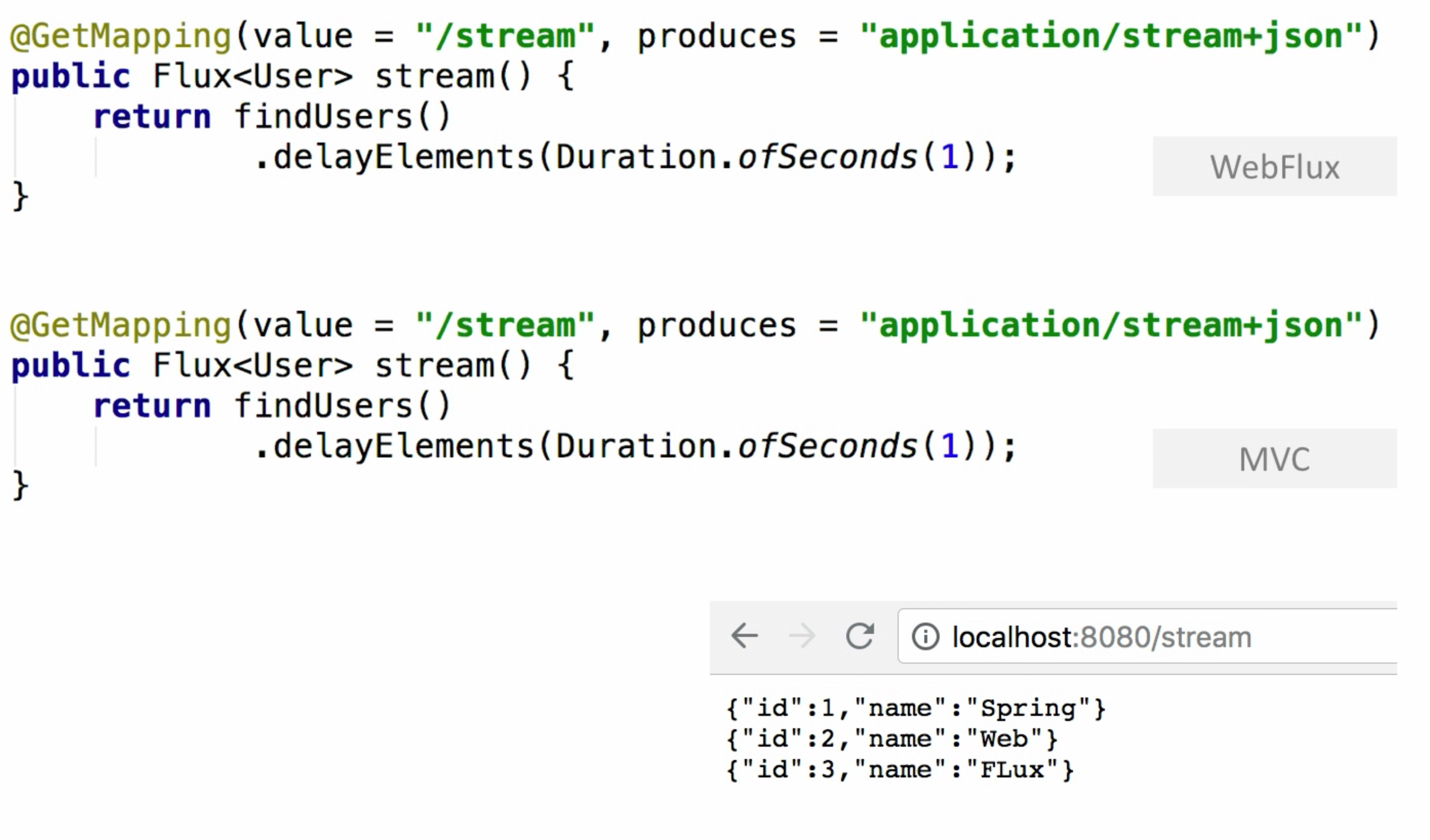The height and width of the screenshot is (840, 1430).
Task: Click the browser forward arrow icon
Action: pyautogui.click(x=802, y=635)
